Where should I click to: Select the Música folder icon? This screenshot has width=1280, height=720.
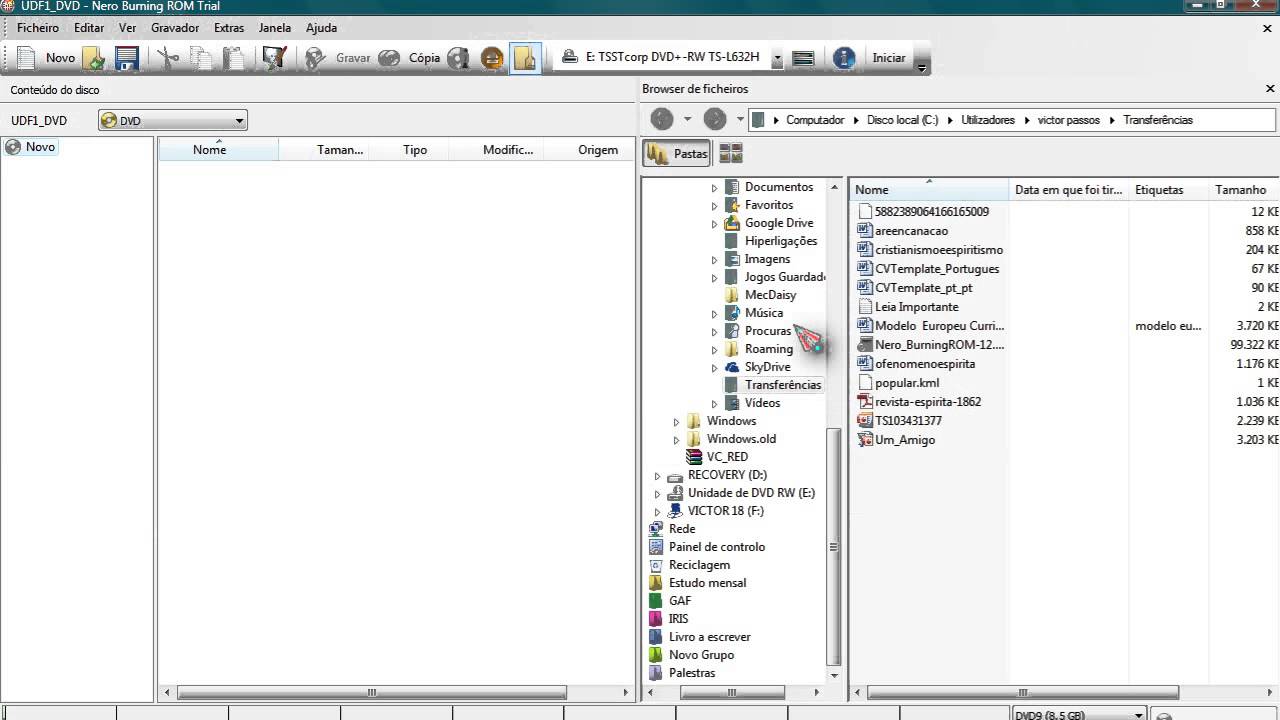point(732,313)
